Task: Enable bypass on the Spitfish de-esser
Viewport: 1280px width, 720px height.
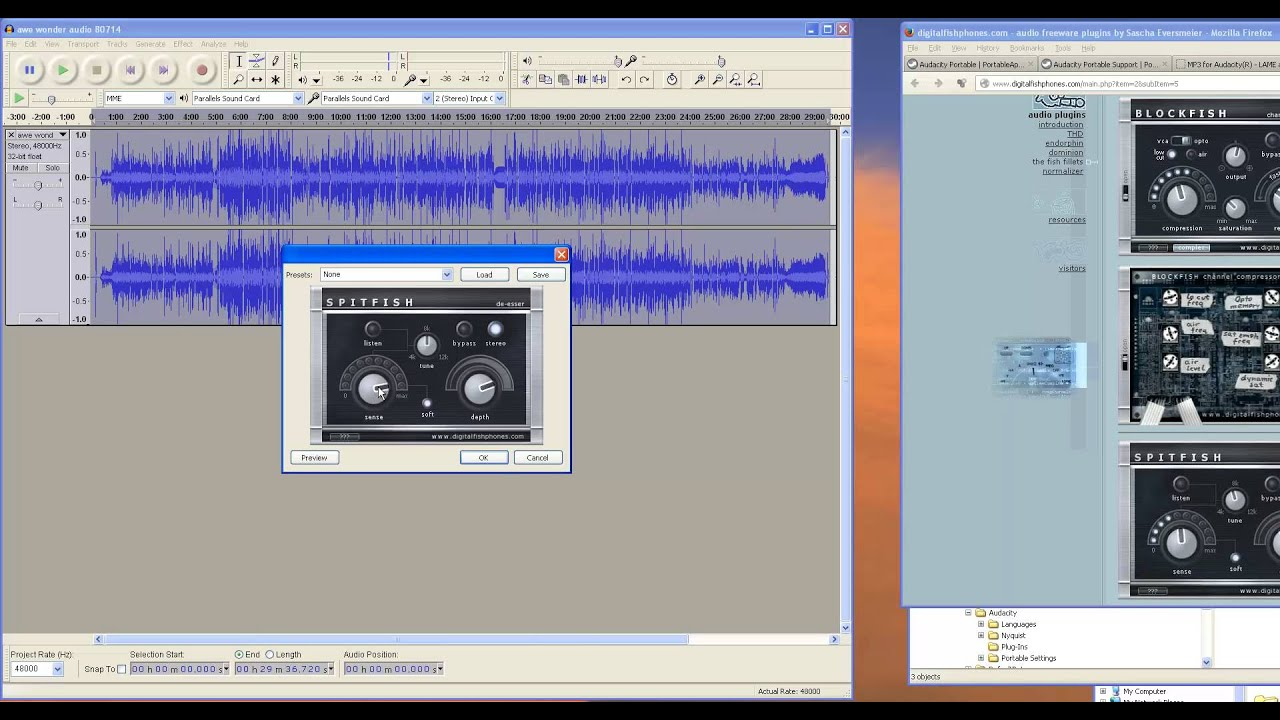Action: 463,328
